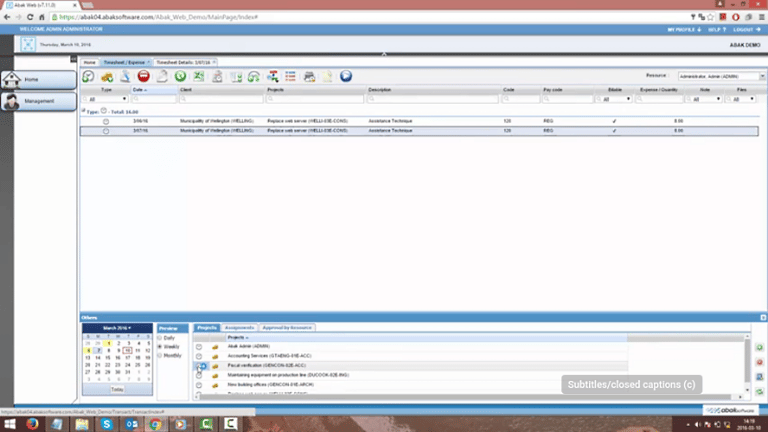Select the Daily preview radio option
The image size is (768, 432).
pyautogui.click(x=161, y=338)
